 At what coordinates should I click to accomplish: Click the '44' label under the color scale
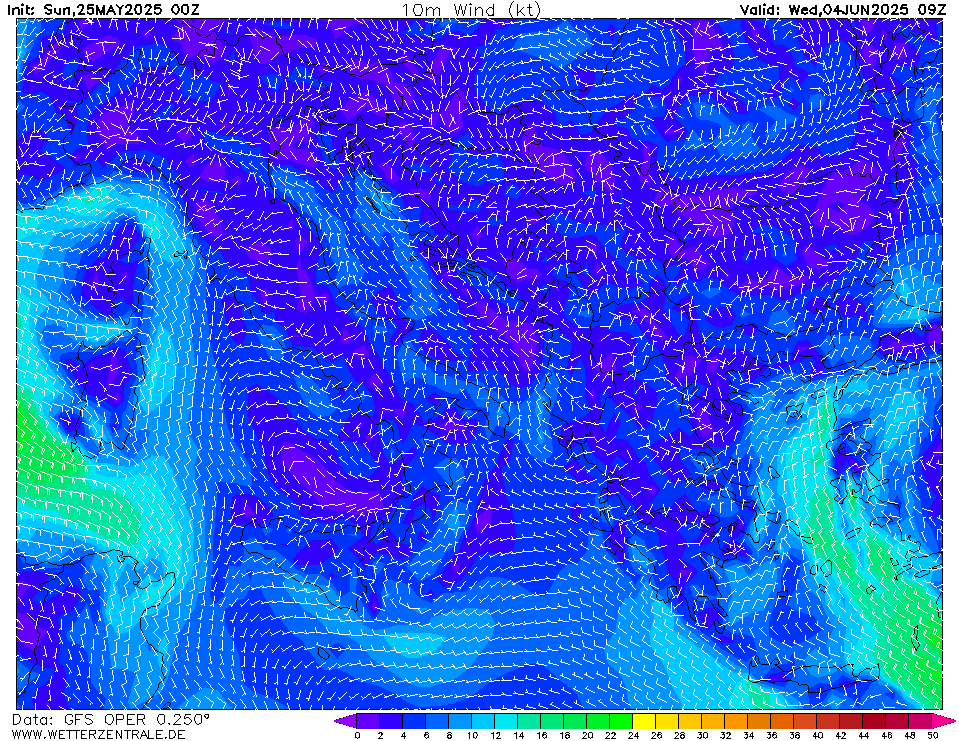(x=863, y=735)
